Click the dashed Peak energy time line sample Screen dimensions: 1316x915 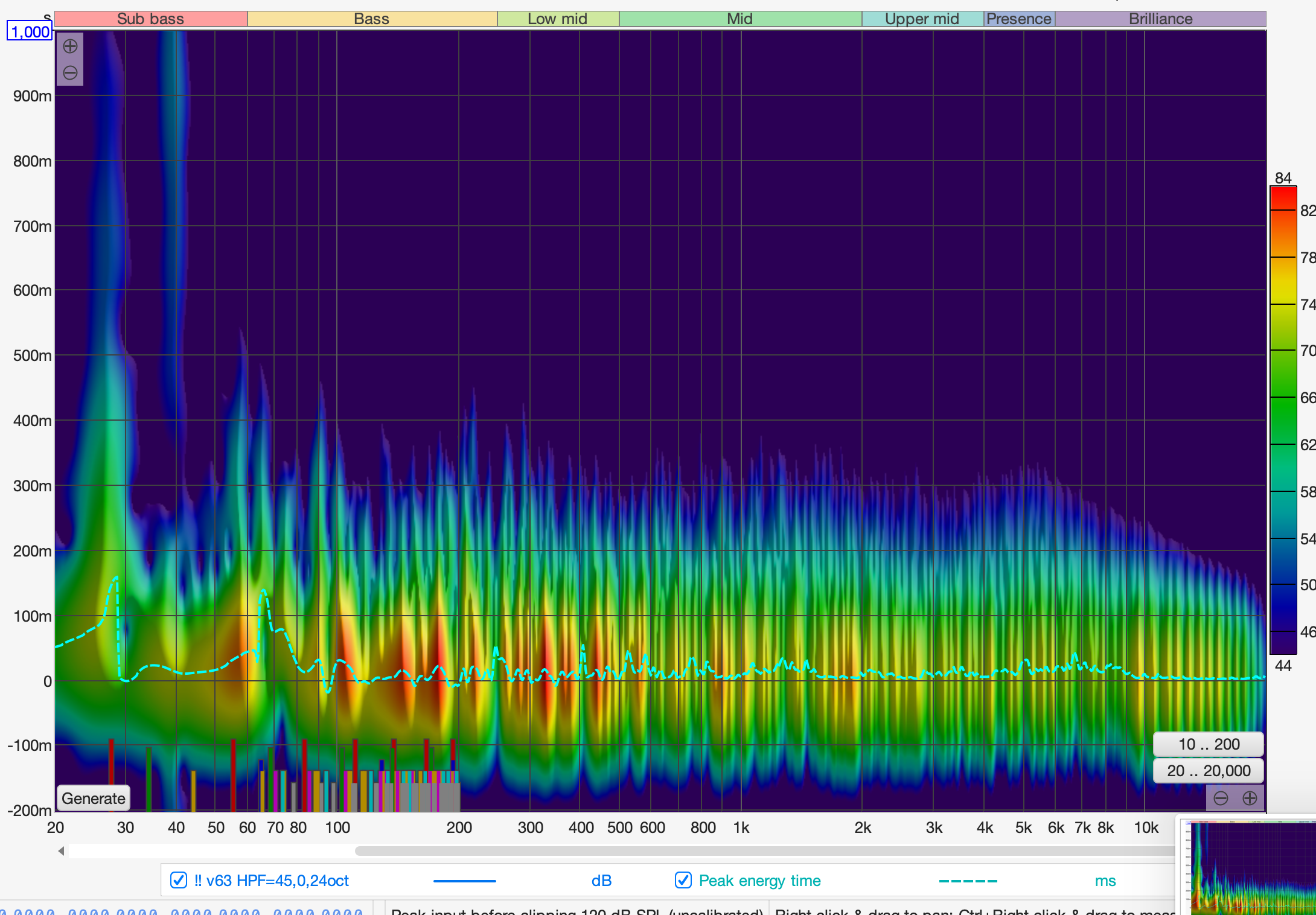968,881
